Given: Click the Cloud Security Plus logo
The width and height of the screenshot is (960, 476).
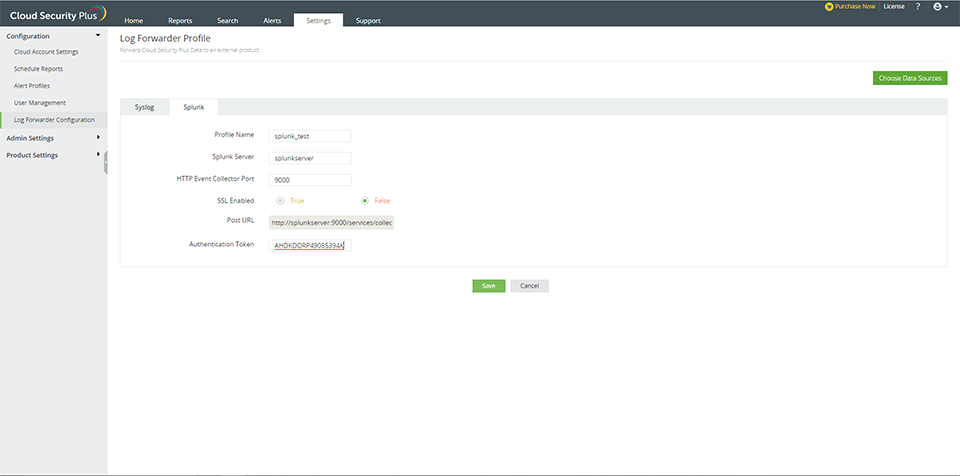Looking at the screenshot, I should click(x=58, y=13).
